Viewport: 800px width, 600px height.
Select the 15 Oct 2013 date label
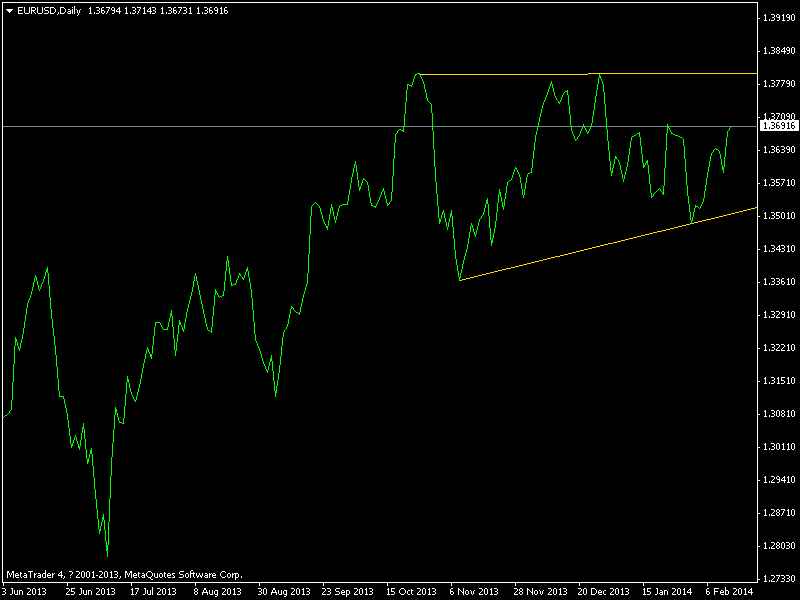[x=411, y=592]
